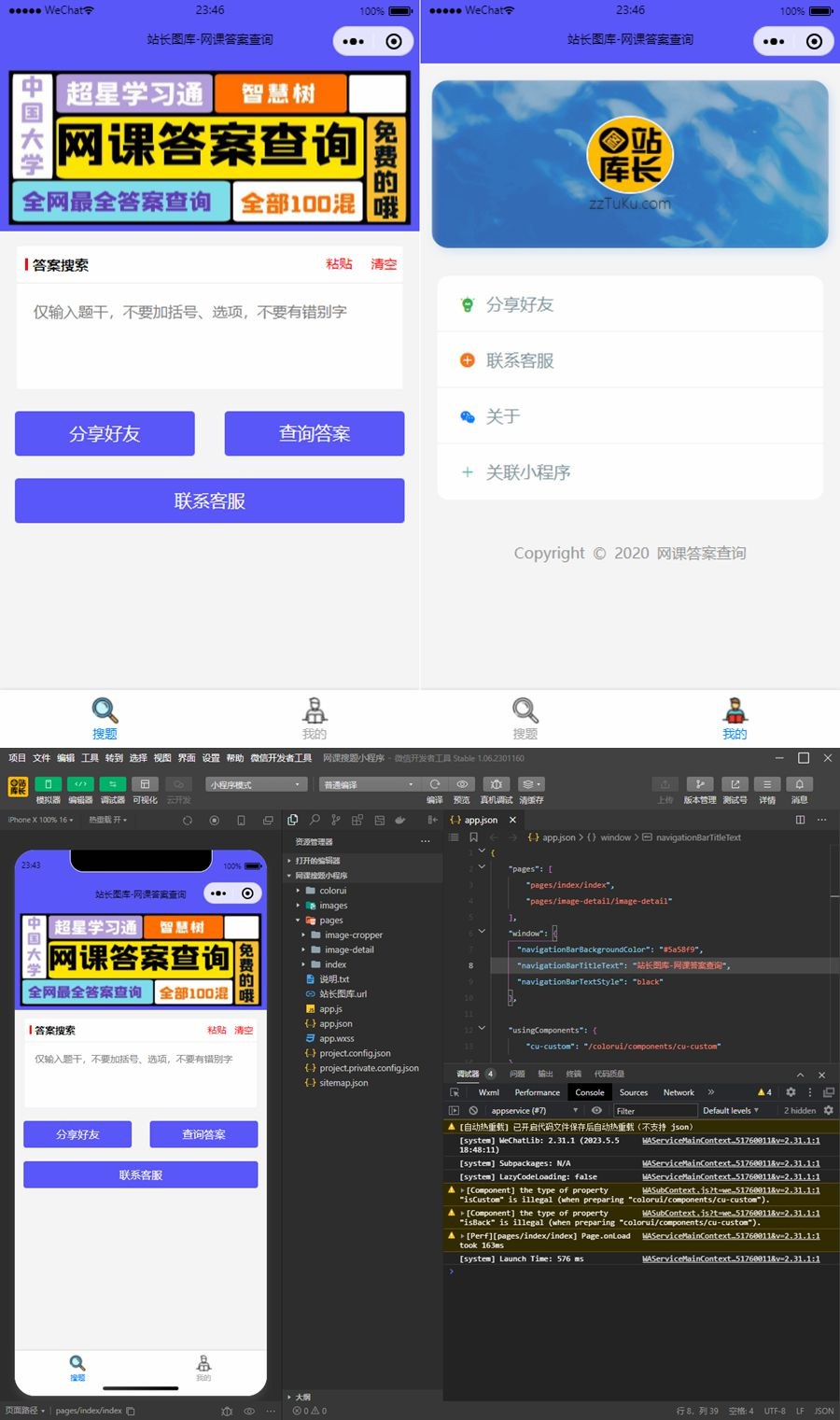Select the 编辑器 (Editor) panel icon
Image resolution: width=840 pixels, height=1420 pixels.
[80, 786]
